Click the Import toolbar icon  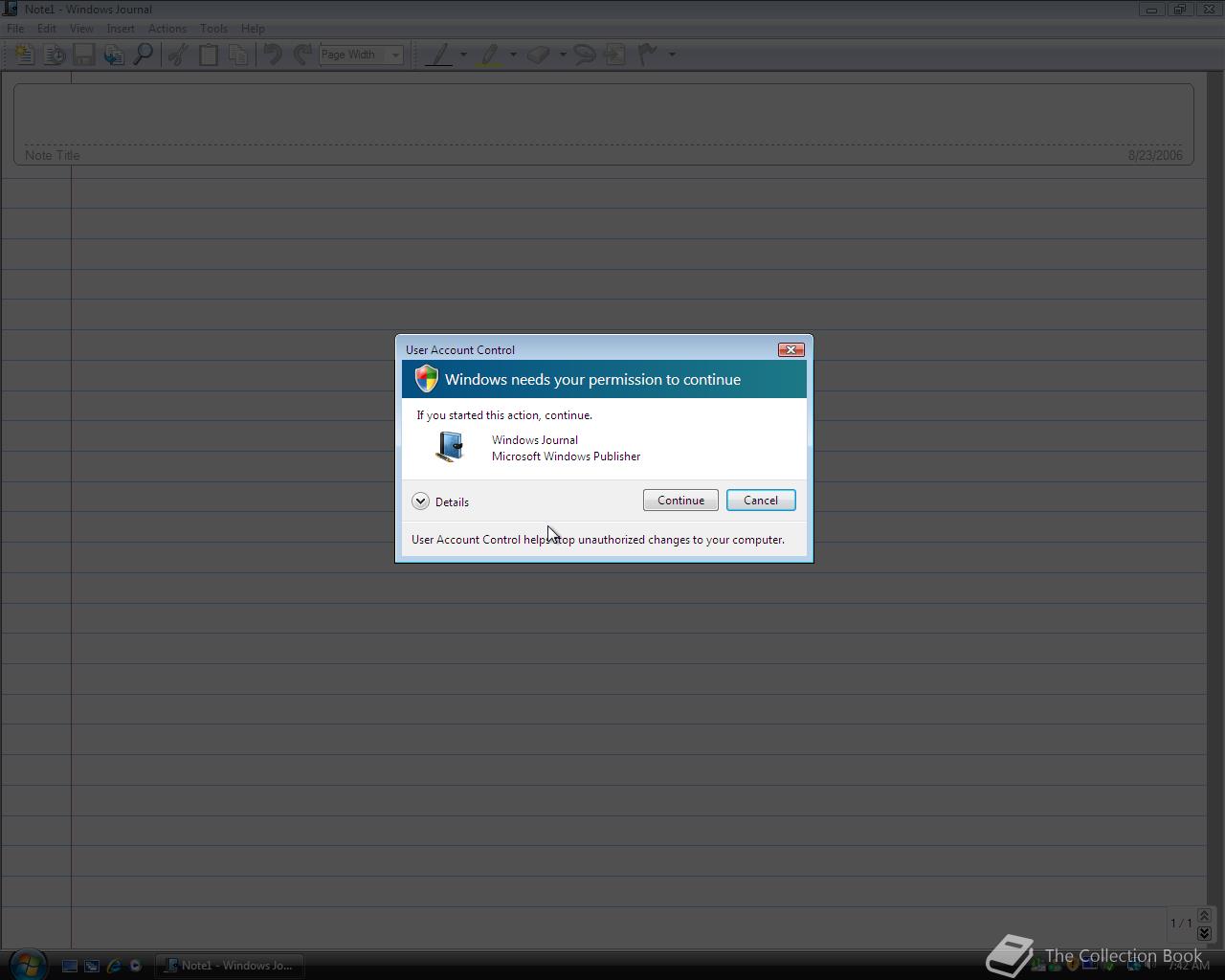point(114,55)
